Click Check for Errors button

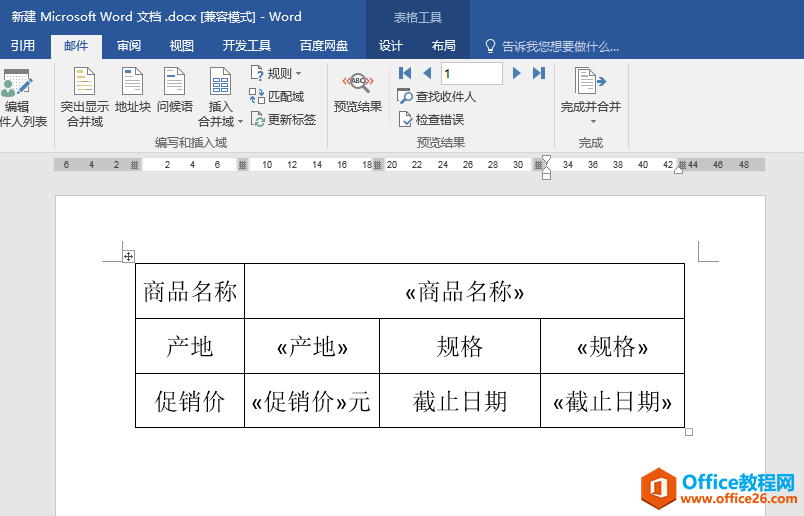tap(431, 120)
